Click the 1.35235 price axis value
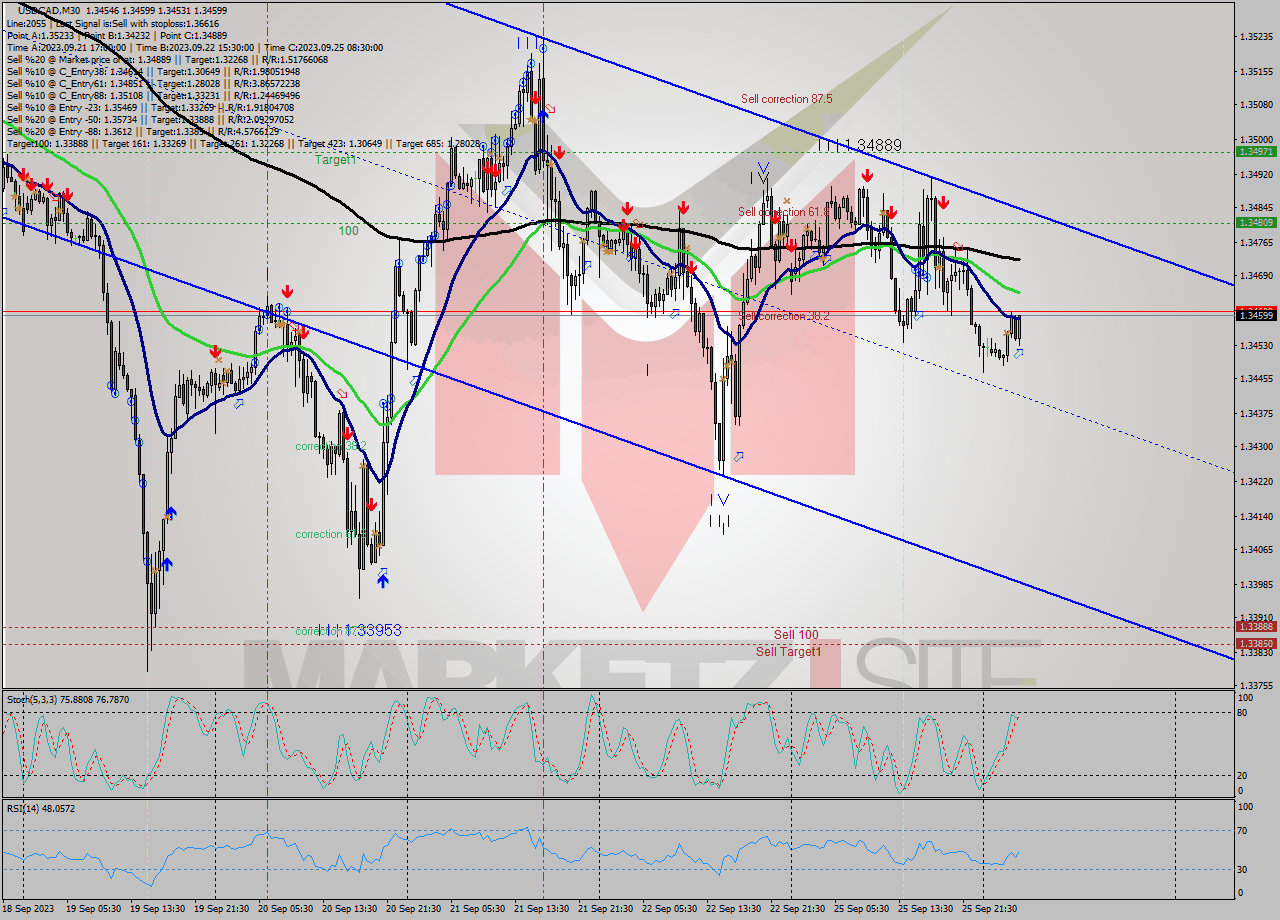 click(1255, 37)
